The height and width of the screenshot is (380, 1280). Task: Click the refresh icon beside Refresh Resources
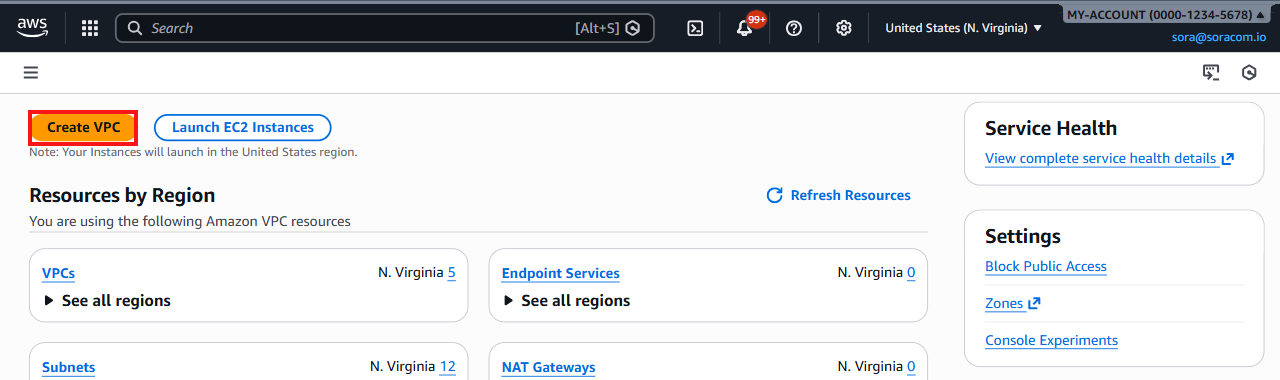(774, 195)
